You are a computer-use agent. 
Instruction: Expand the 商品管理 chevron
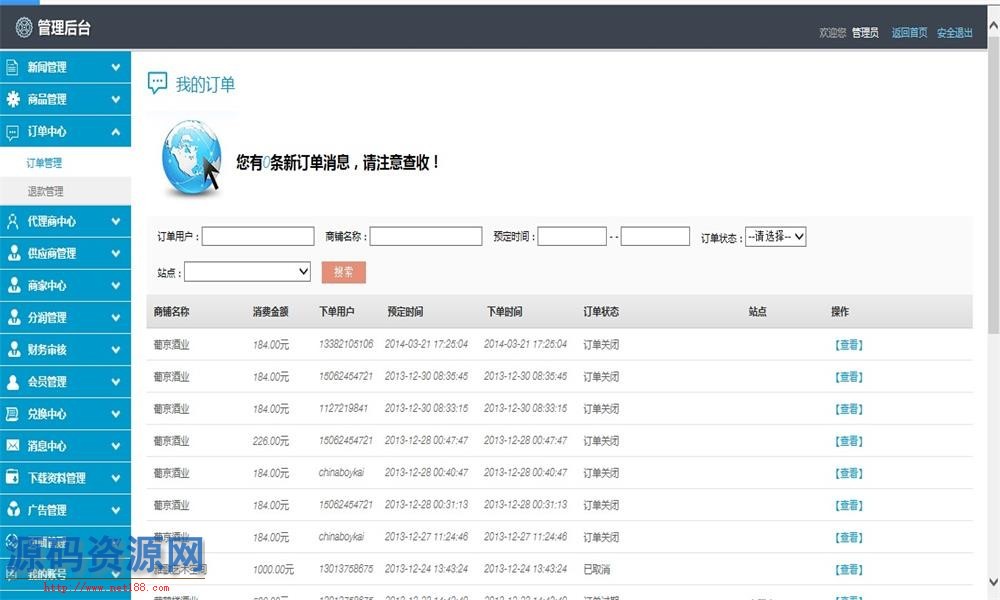pos(115,99)
